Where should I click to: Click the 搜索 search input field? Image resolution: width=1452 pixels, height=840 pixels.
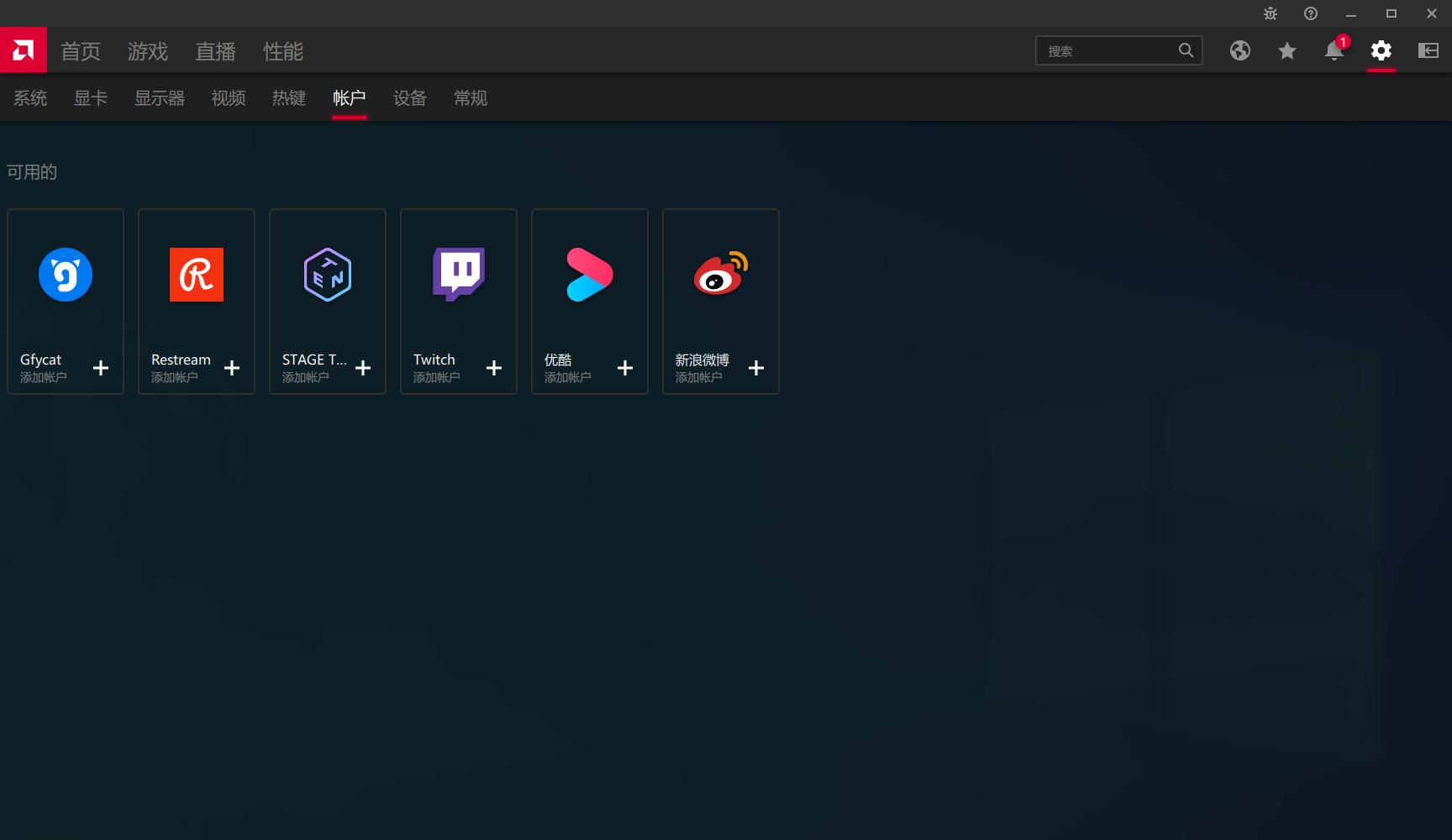tap(1109, 50)
